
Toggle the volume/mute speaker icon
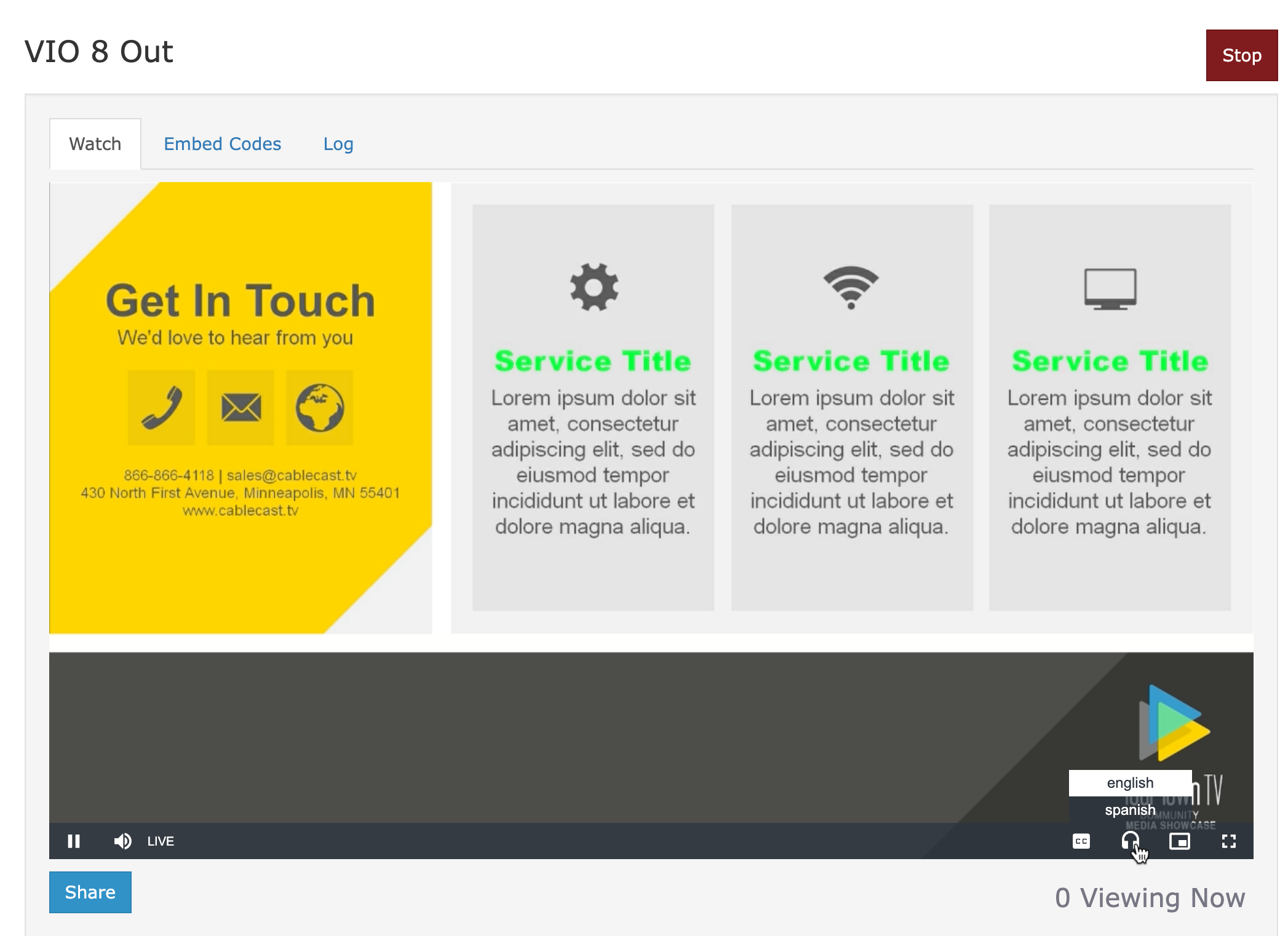121,841
